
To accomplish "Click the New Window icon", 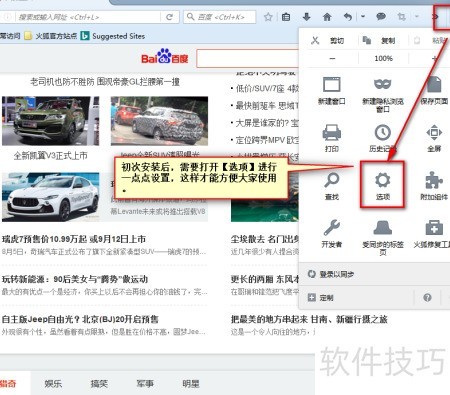I will [332, 85].
